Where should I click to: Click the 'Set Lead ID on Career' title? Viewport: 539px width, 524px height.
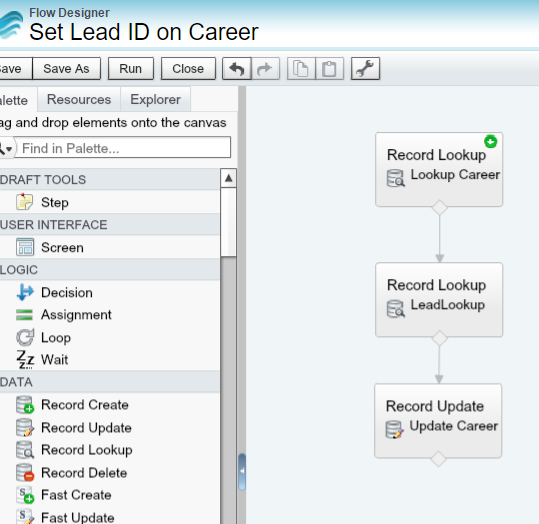(x=144, y=32)
